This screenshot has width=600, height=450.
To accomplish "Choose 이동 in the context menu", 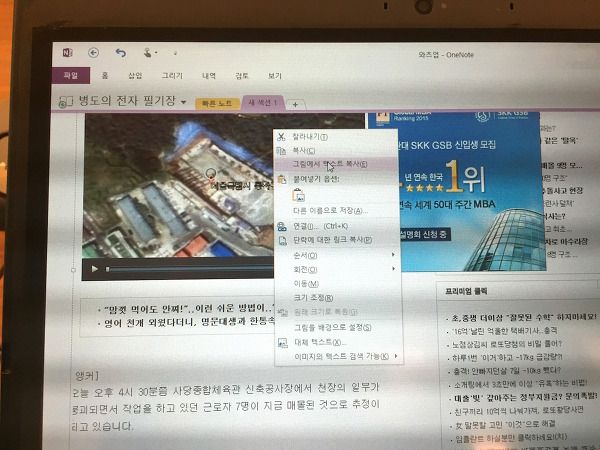I will 338,284.
